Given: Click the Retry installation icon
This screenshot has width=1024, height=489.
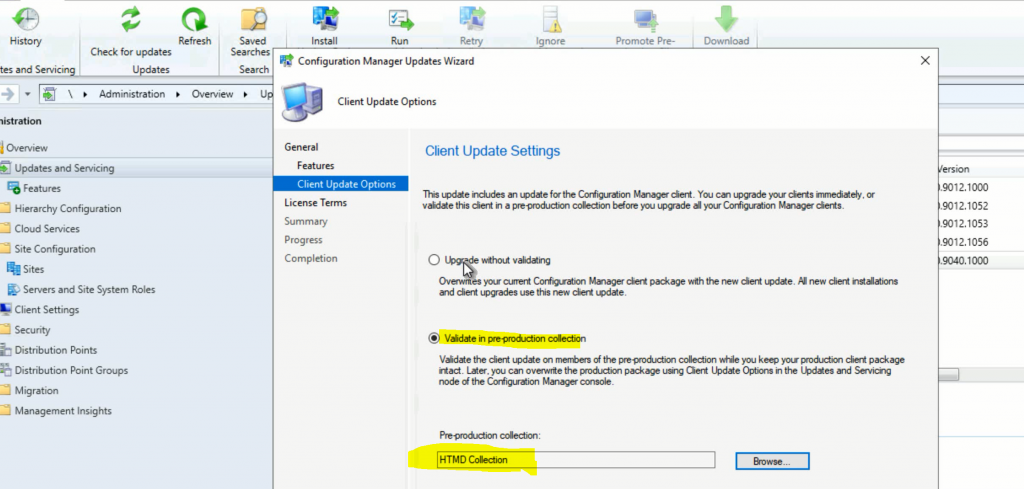Looking at the screenshot, I should coord(472,19).
